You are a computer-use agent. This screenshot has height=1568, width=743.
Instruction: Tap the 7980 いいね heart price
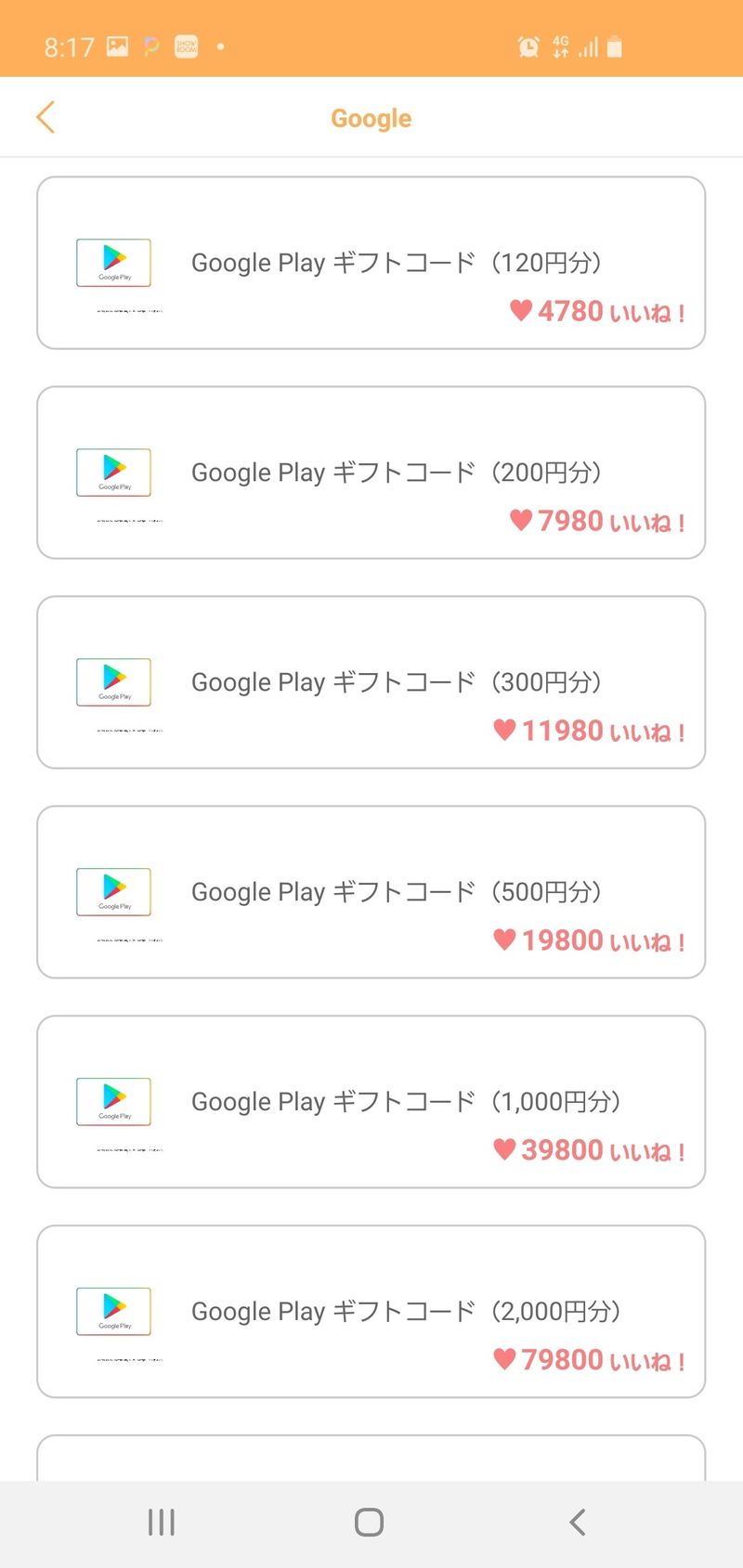597,522
